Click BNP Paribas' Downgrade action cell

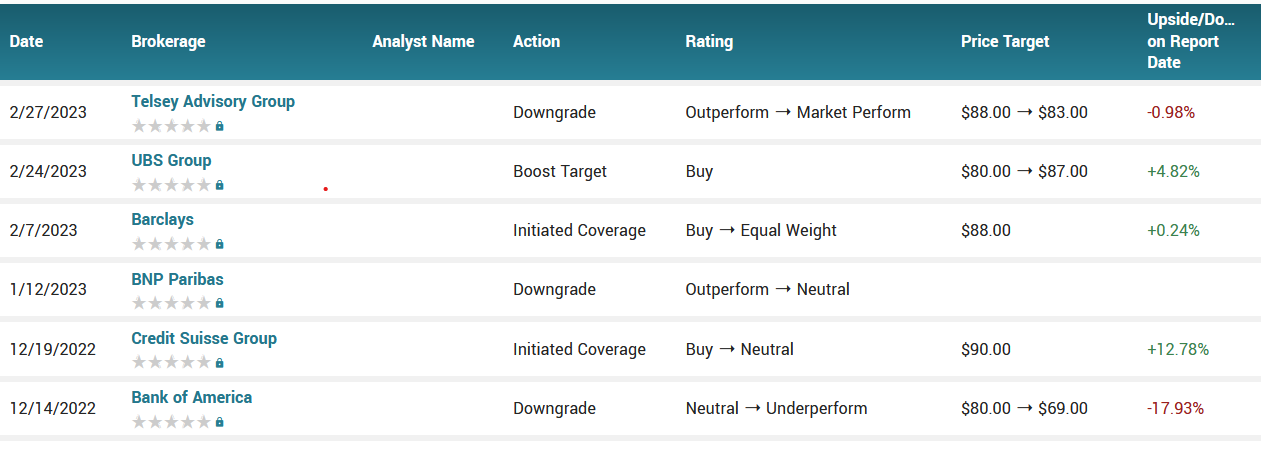coord(554,289)
